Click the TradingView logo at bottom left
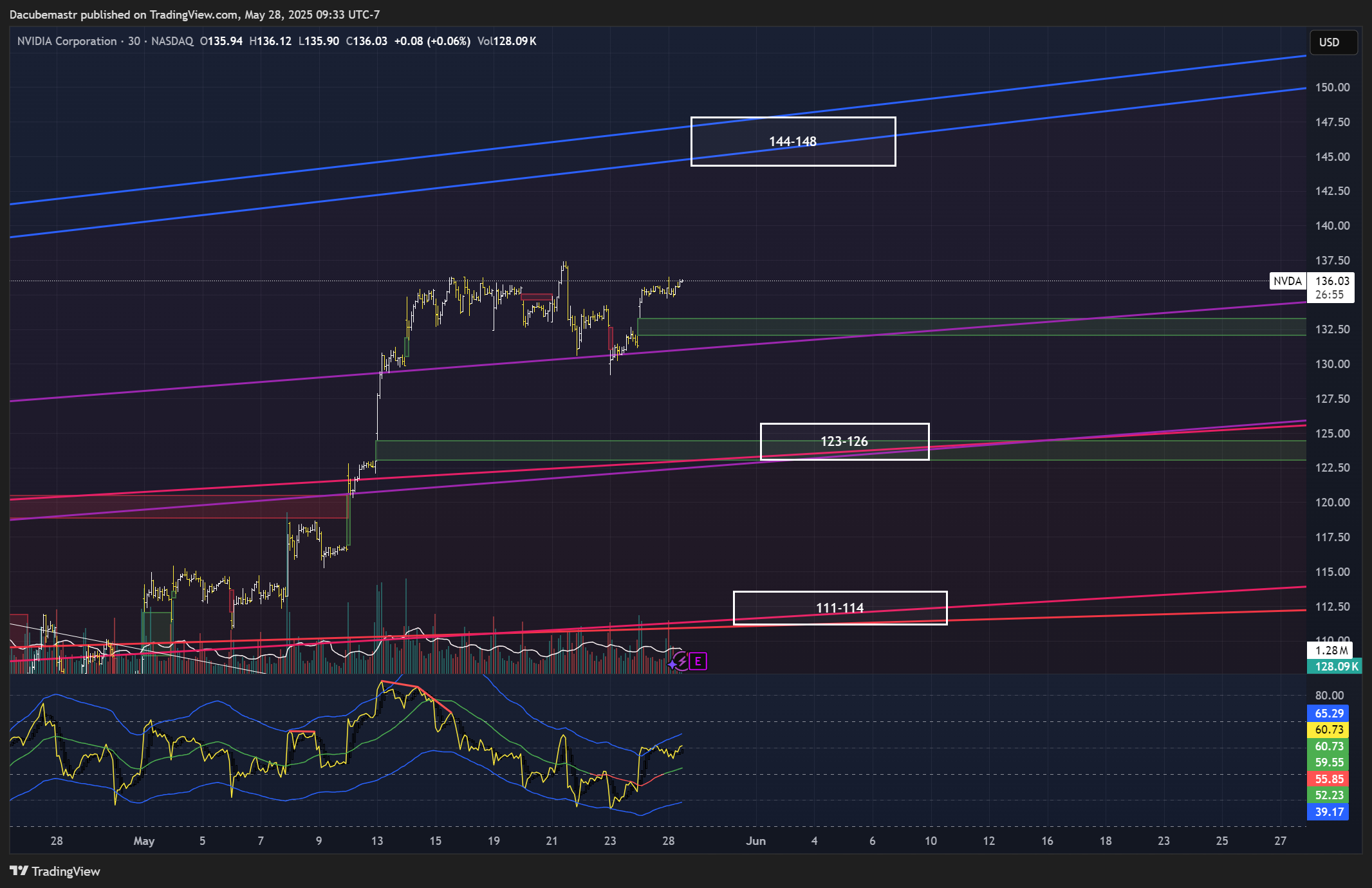This screenshot has height=888, width=1372. [55, 871]
